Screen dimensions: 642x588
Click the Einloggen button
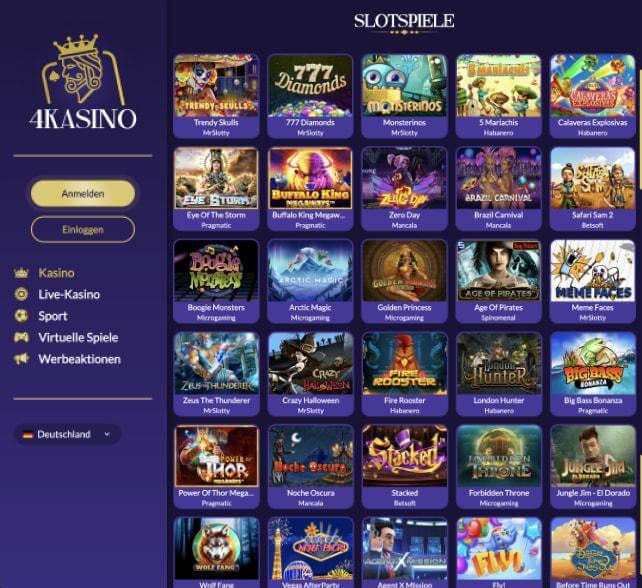[83, 230]
